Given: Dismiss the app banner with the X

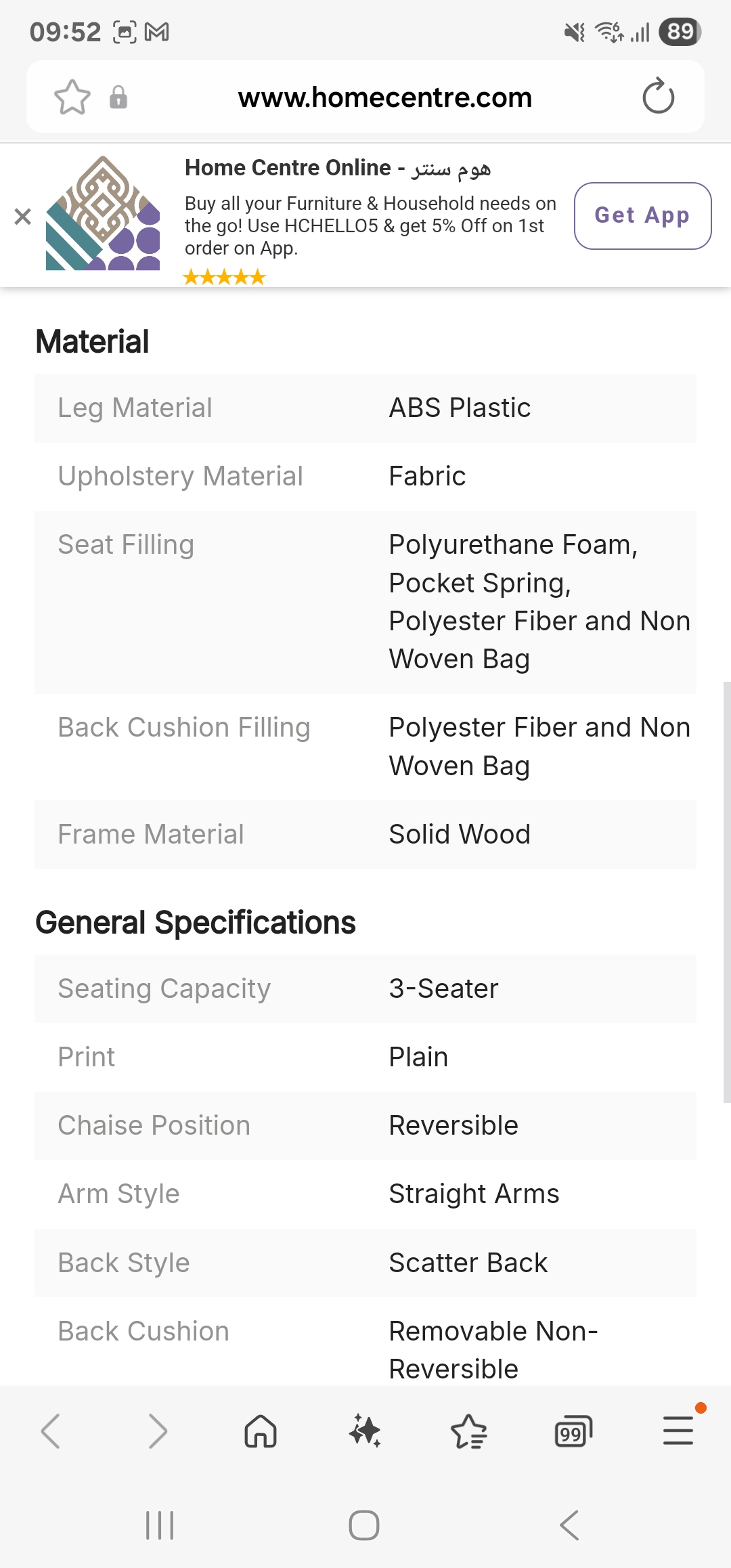Looking at the screenshot, I should click(x=23, y=216).
